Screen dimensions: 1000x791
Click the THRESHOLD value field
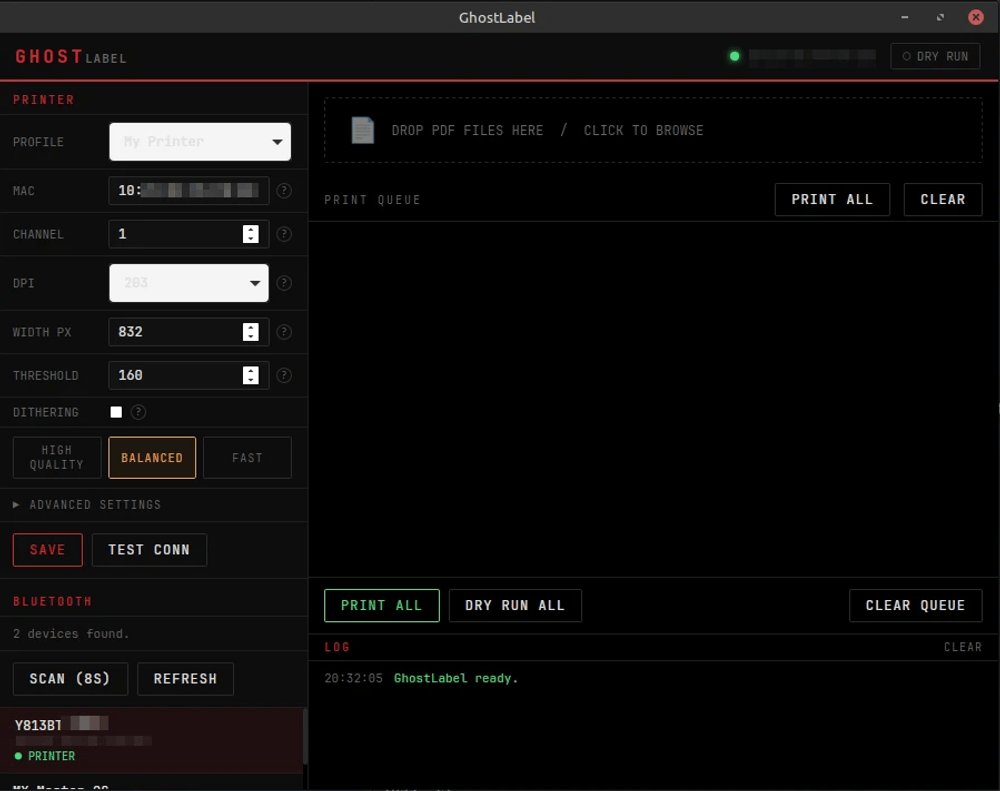click(189, 375)
